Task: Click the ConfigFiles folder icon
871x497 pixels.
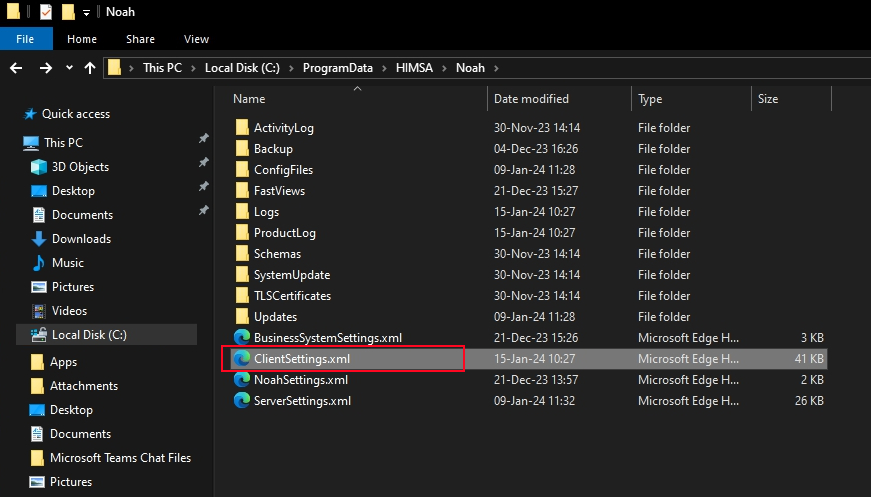Action: (x=242, y=170)
